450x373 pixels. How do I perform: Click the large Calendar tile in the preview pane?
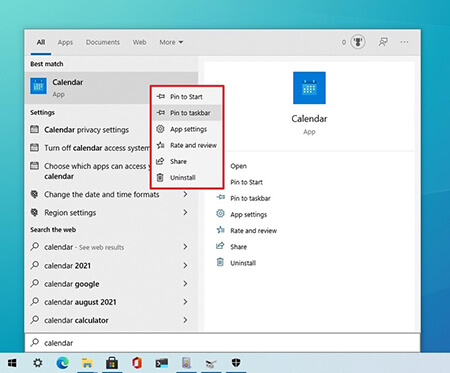pos(309,88)
